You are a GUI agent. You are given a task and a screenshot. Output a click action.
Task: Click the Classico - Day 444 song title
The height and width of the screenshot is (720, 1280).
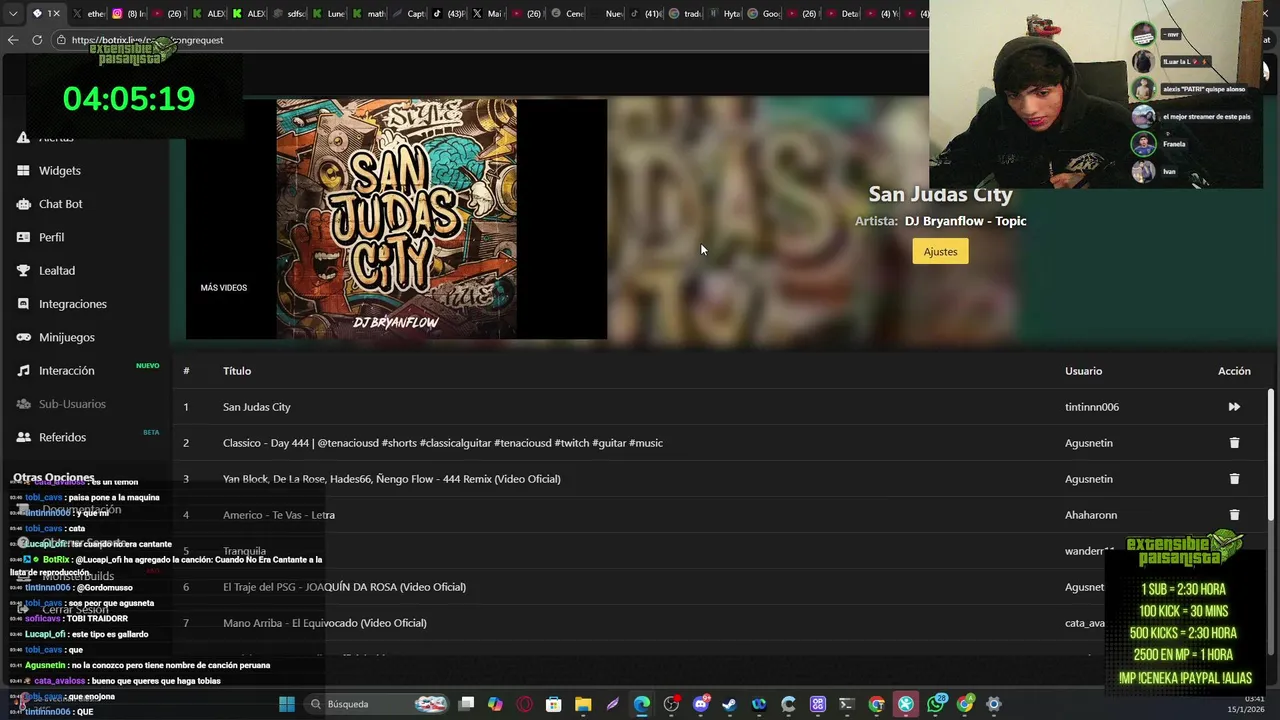pyautogui.click(x=443, y=443)
